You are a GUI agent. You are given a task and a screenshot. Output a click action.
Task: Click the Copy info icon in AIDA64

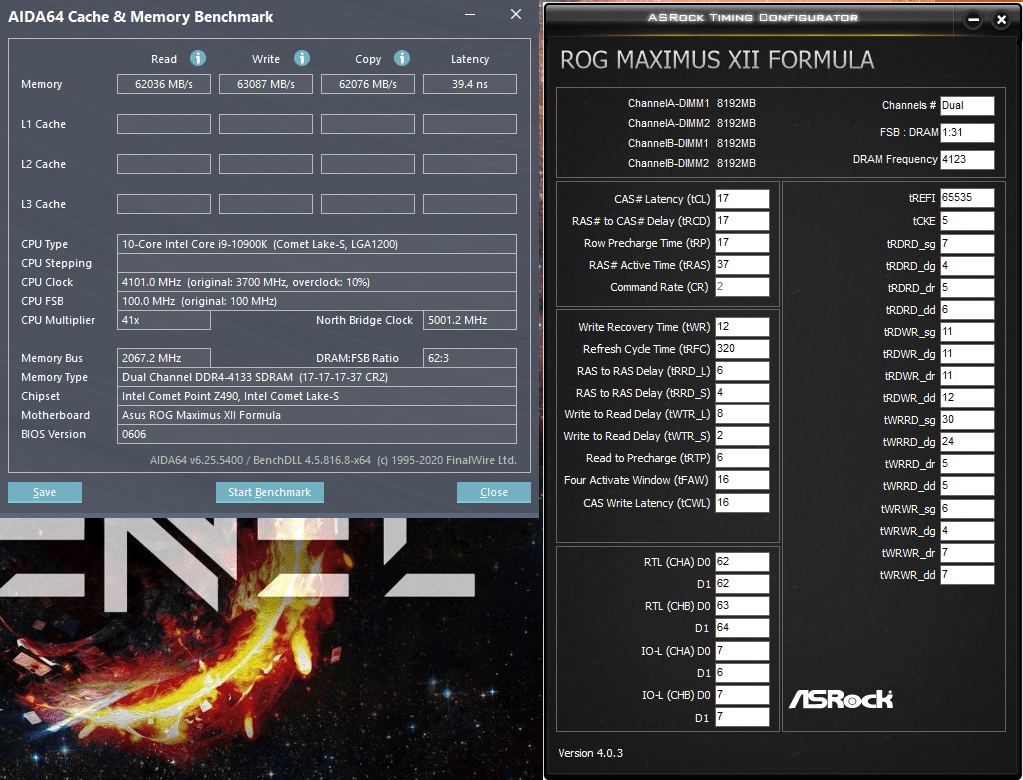402,58
